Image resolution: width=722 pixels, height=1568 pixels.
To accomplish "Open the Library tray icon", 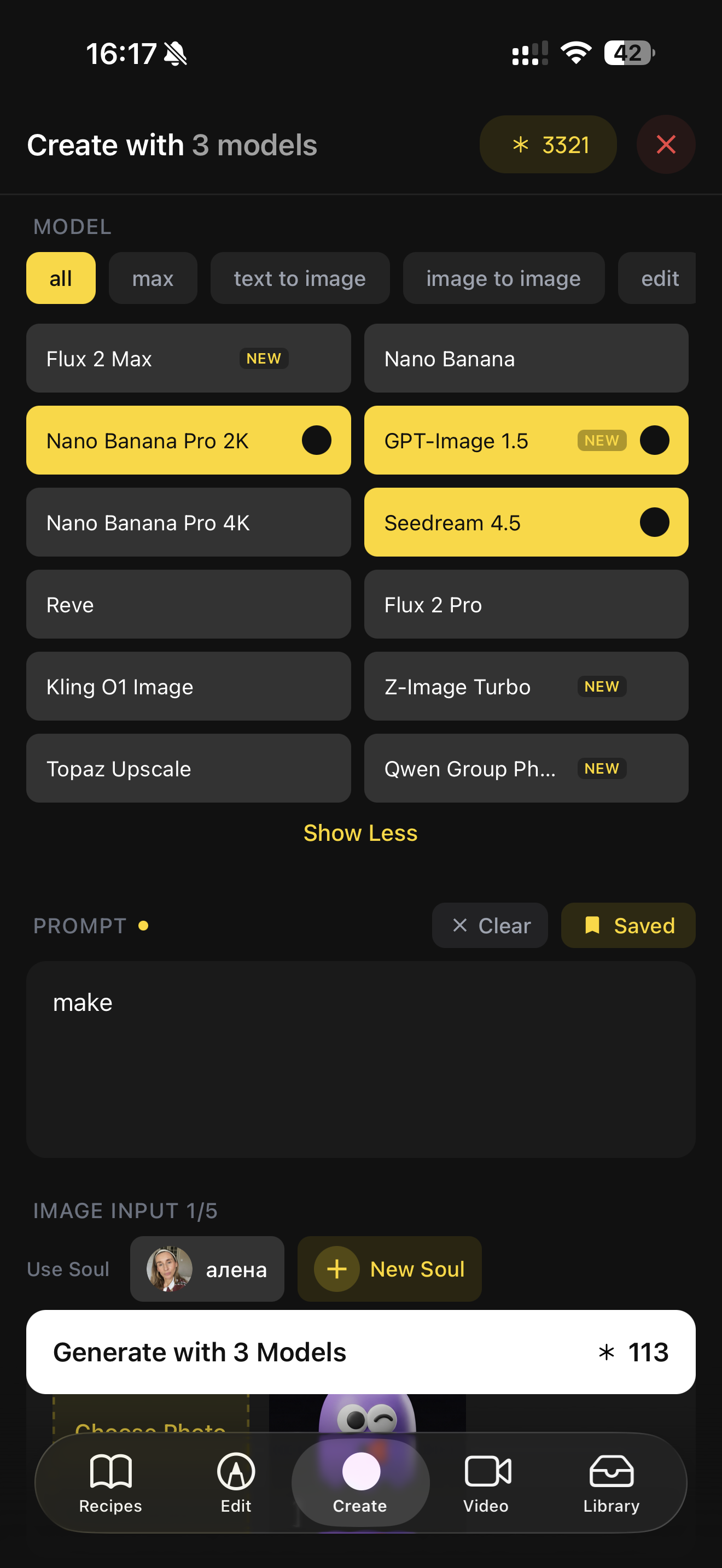I will tap(611, 1472).
